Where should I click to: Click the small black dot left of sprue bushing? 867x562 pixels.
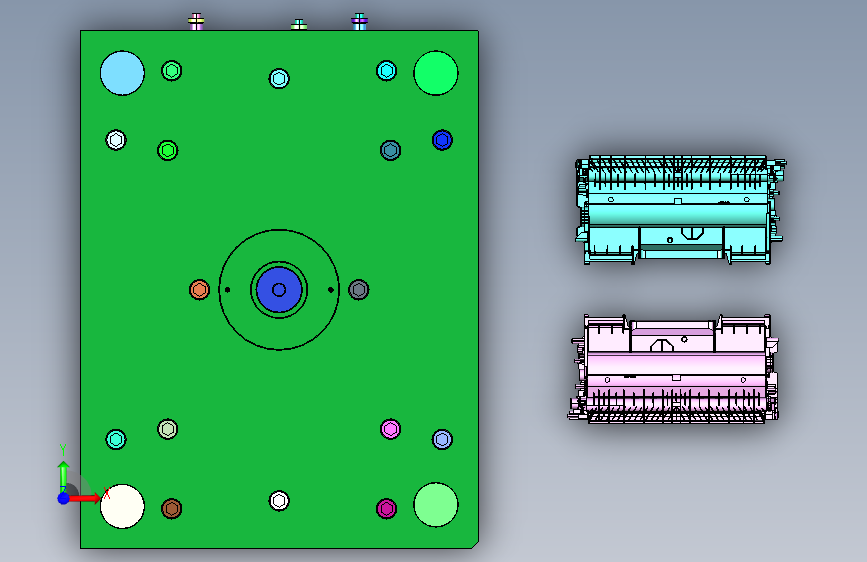tap(227, 289)
